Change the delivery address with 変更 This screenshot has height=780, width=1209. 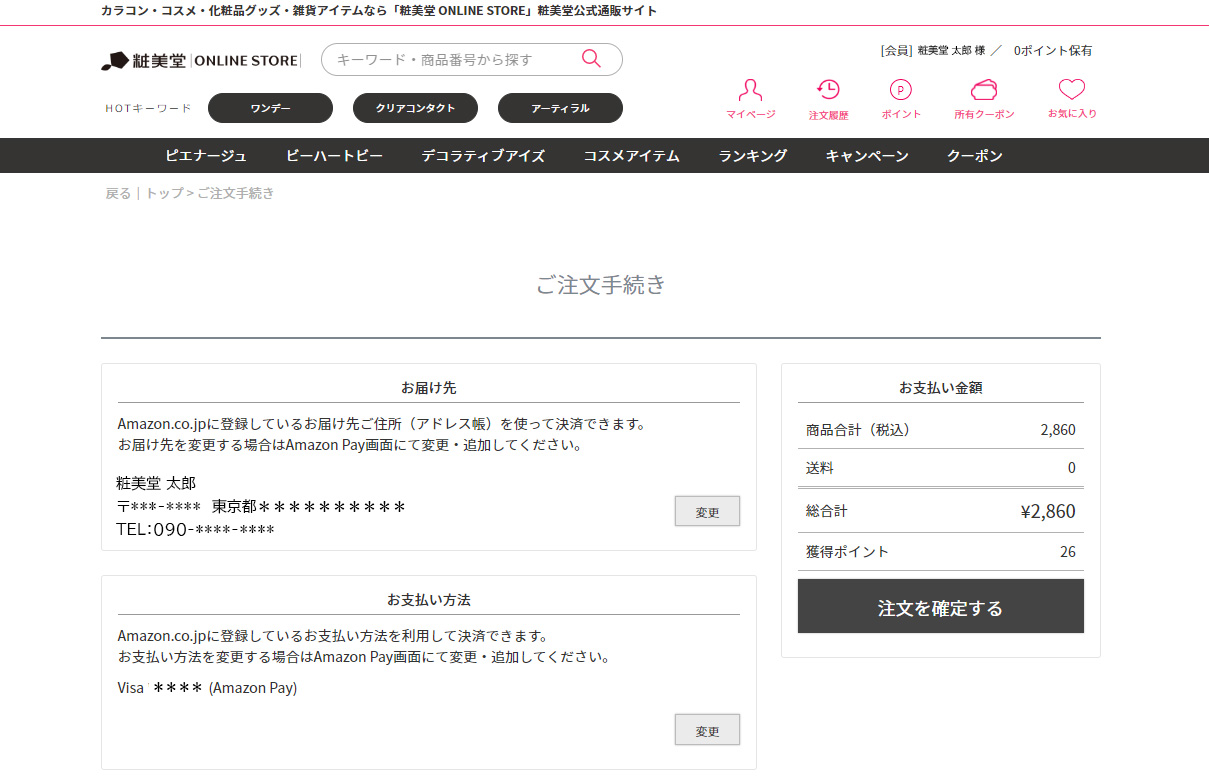coord(707,511)
